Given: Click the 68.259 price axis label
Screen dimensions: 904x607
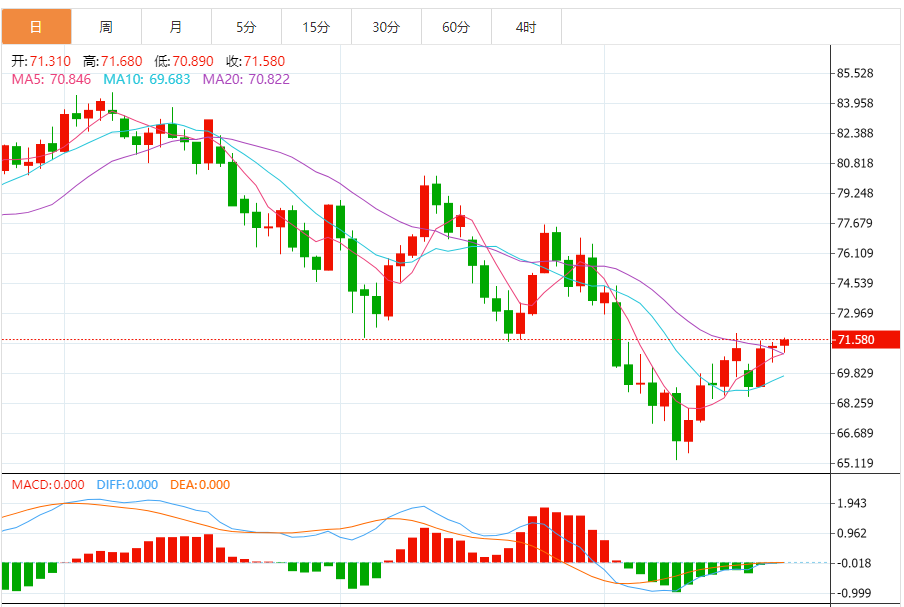Looking at the screenshot, I should pos(855,403).
